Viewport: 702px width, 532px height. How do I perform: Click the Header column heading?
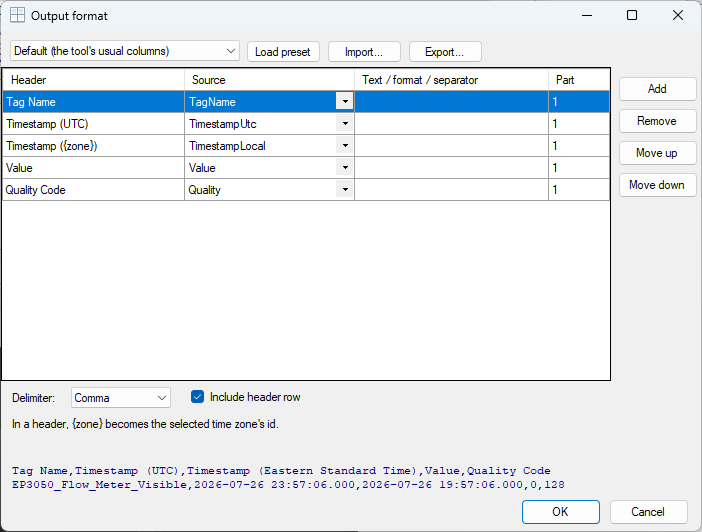(x=94, y=80)
